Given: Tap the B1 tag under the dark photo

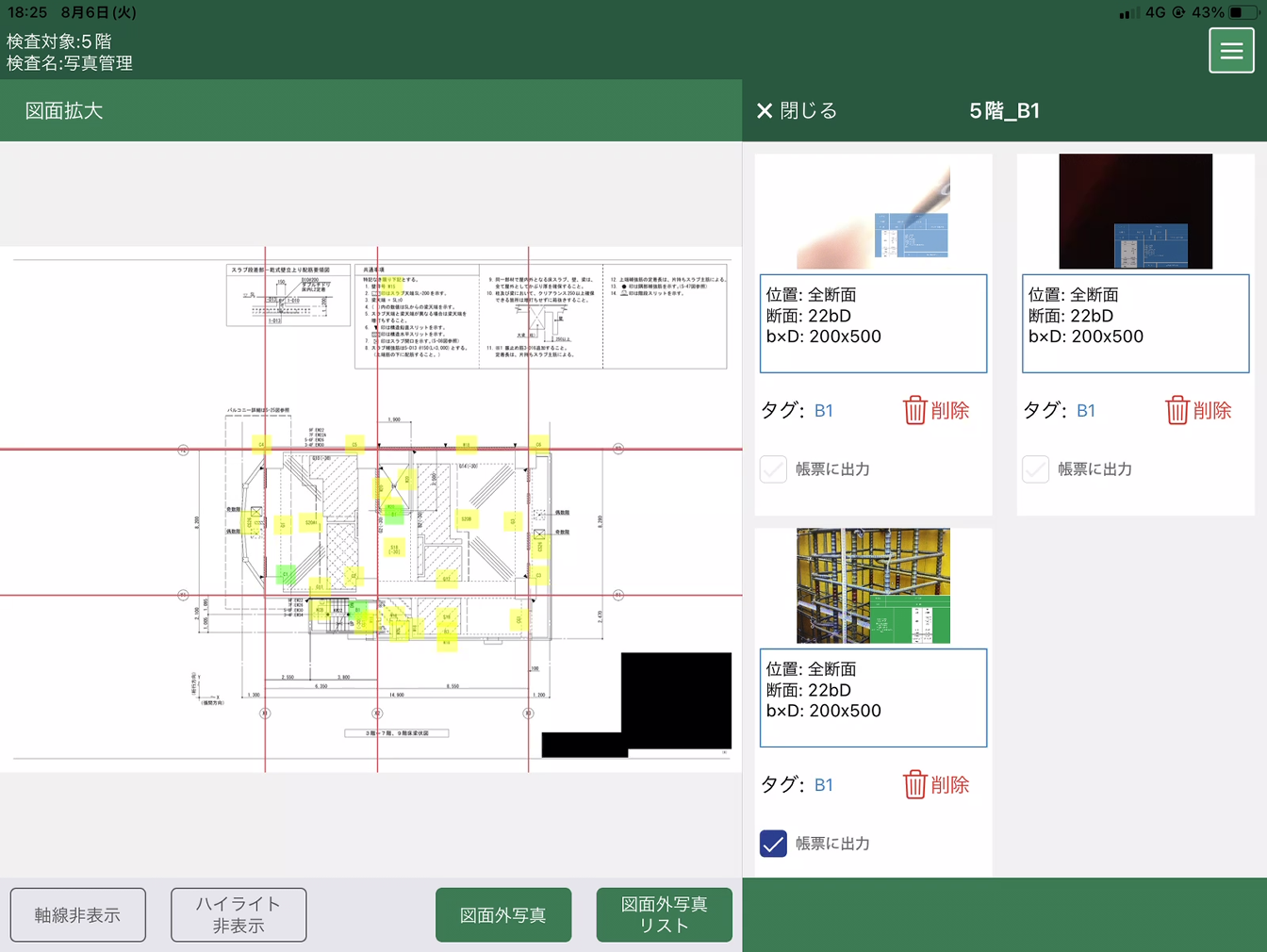Looking at the screenshot, I should click(x=1086, y=411).
